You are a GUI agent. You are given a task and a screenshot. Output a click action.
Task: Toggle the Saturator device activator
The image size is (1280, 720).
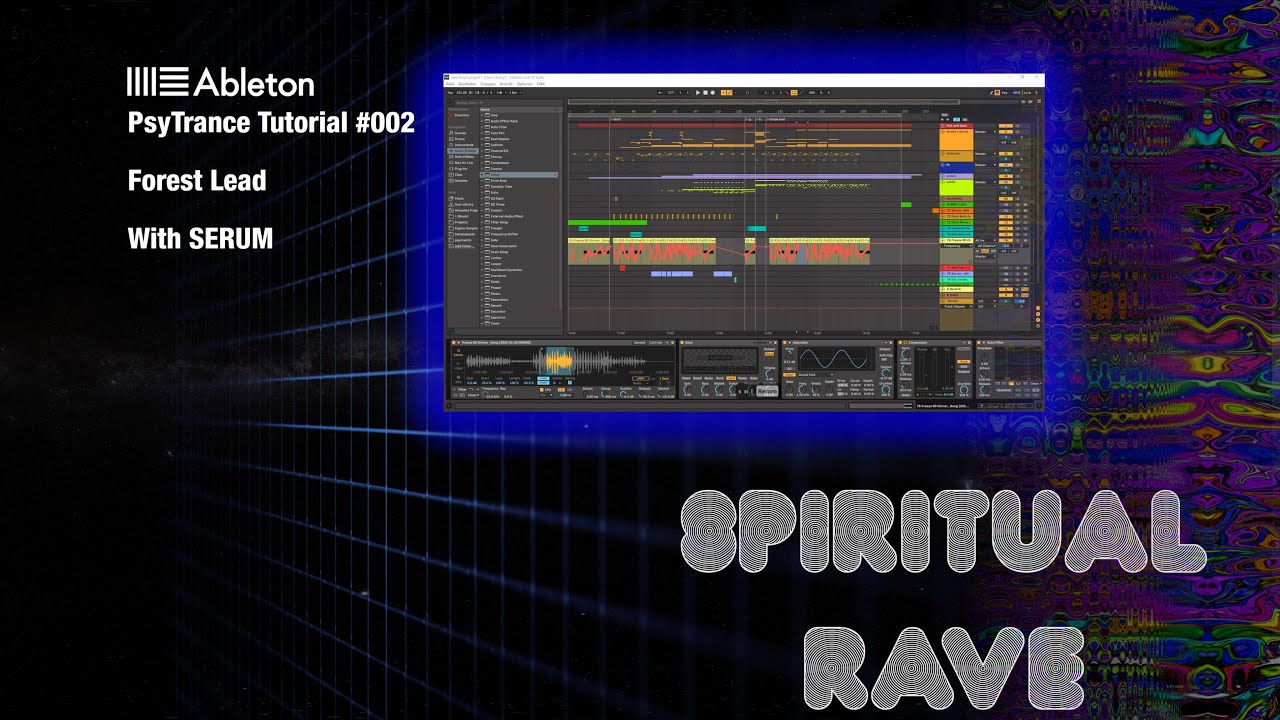785,342
